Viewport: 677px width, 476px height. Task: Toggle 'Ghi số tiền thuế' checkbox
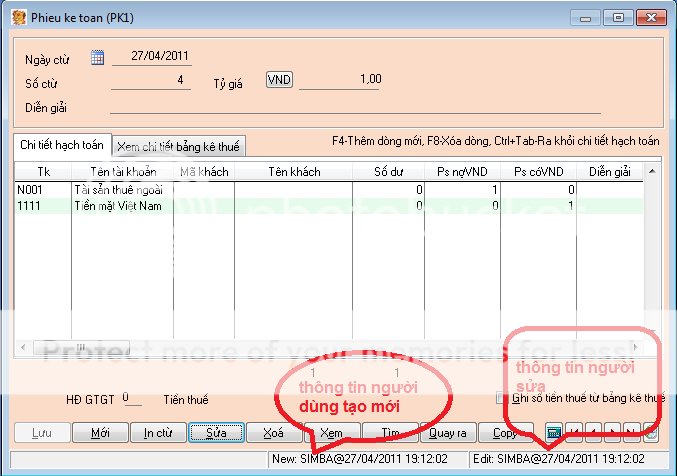[502, 398]
